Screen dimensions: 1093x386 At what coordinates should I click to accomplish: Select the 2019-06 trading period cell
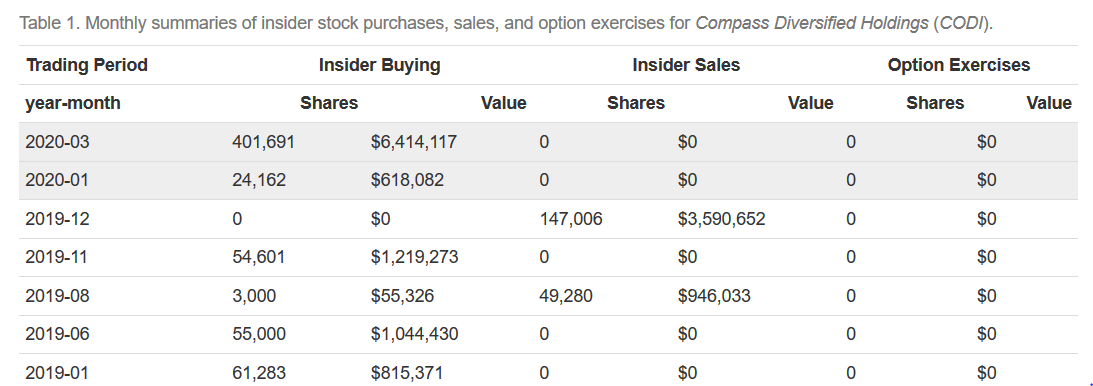pos(57,334)
